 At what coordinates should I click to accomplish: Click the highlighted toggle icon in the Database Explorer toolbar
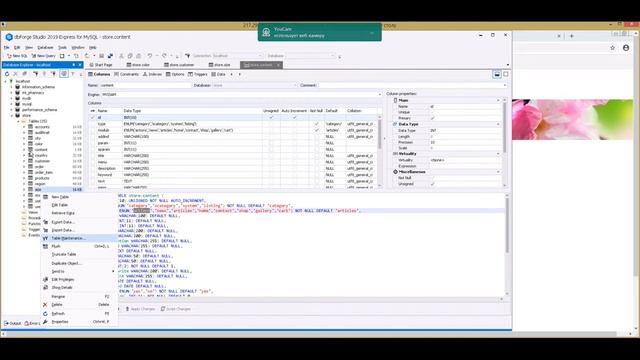pos(64,74)
